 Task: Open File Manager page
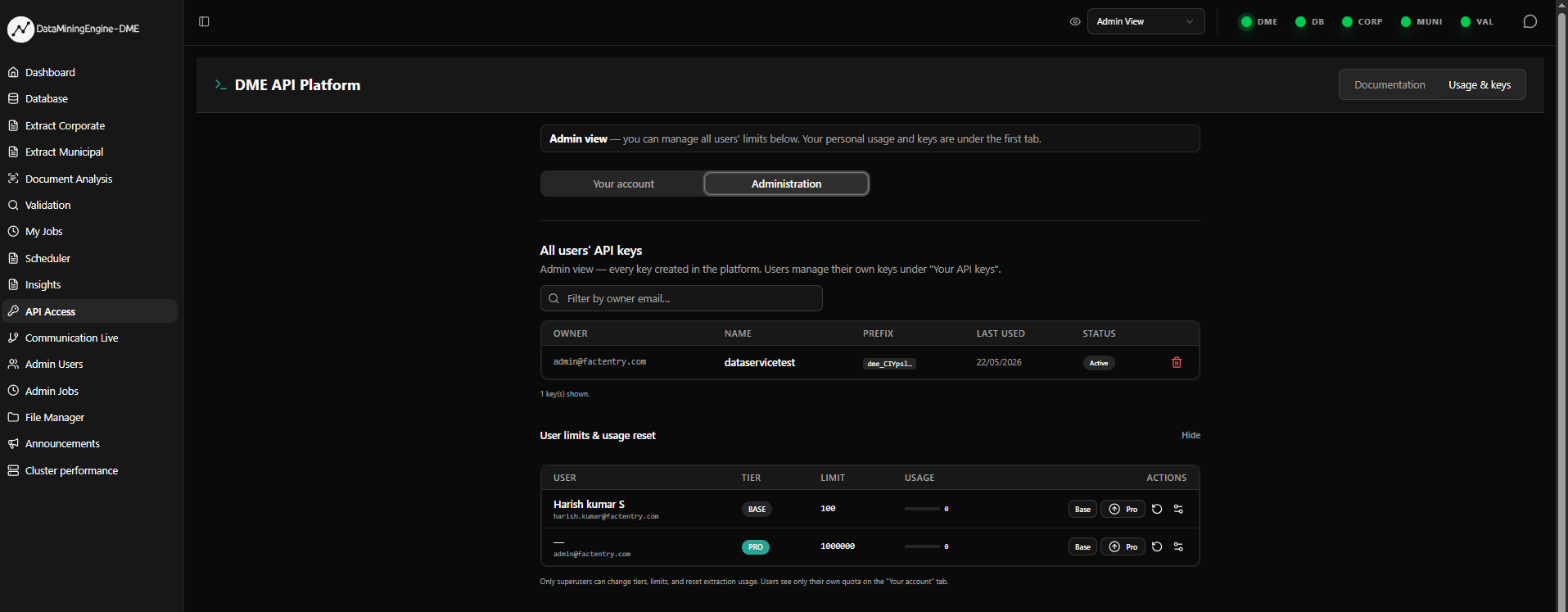90,417
